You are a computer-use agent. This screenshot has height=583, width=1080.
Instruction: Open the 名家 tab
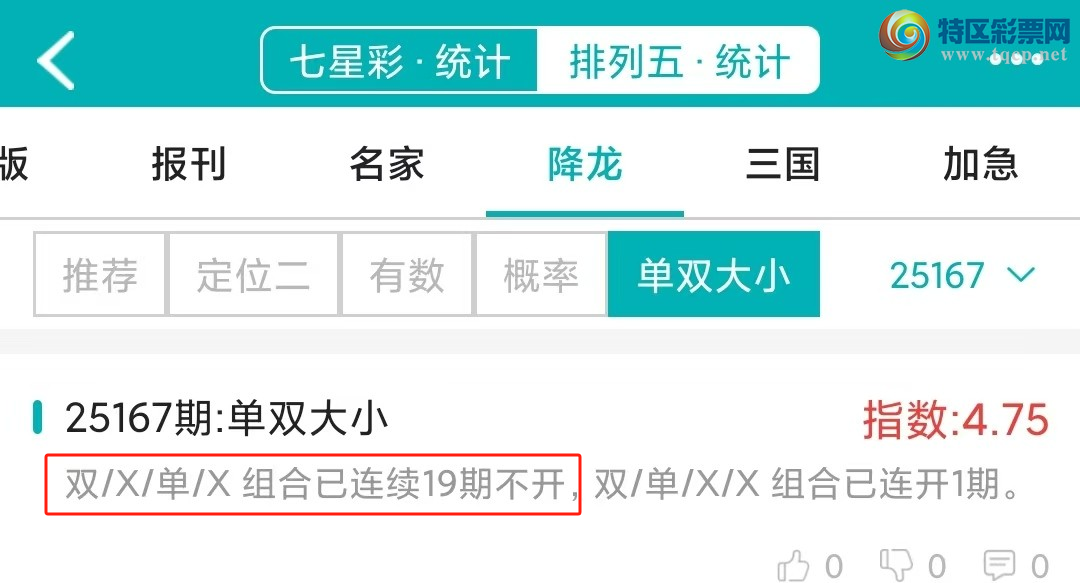[x=386, y=164]
